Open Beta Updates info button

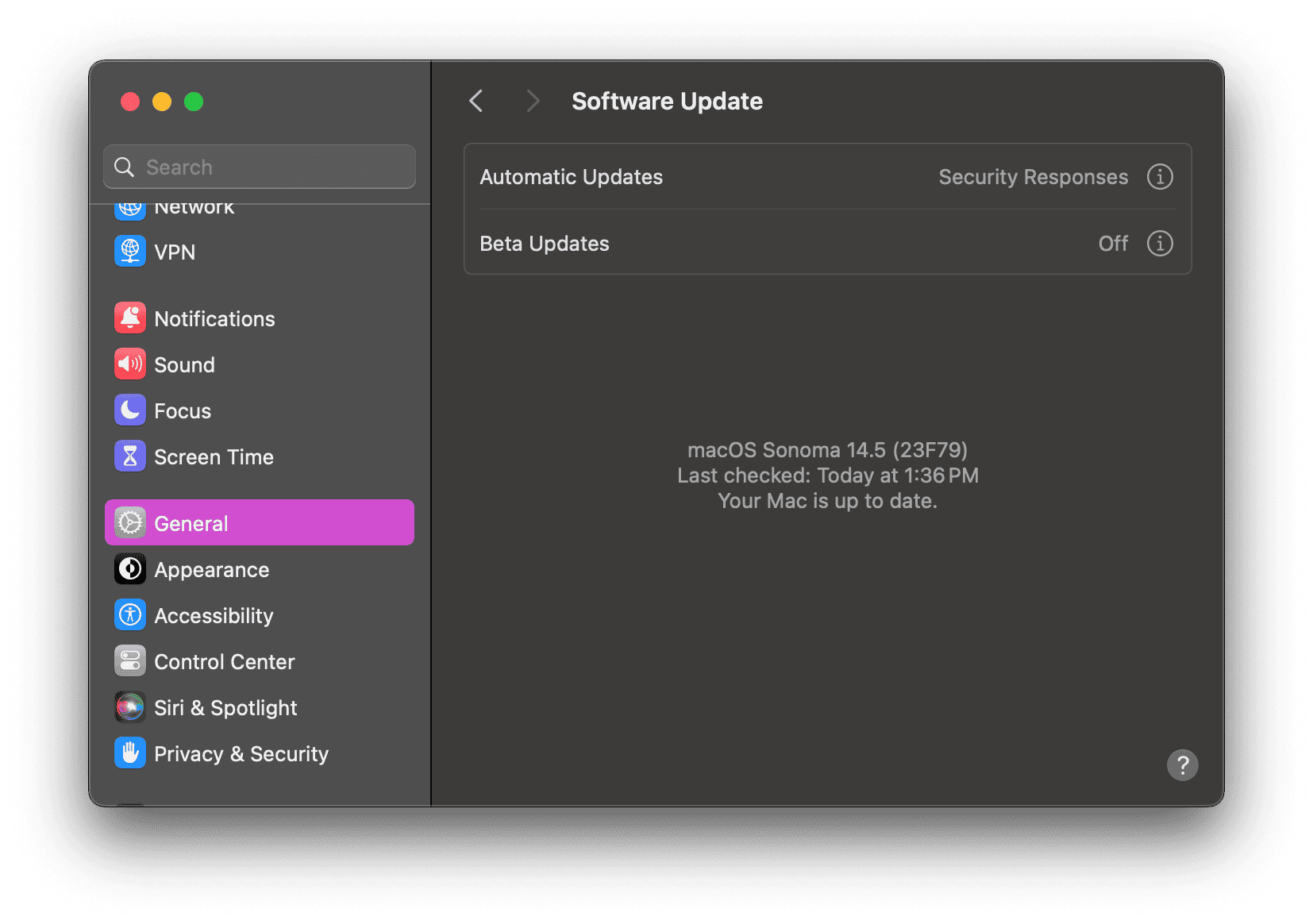click(1160, 244)
